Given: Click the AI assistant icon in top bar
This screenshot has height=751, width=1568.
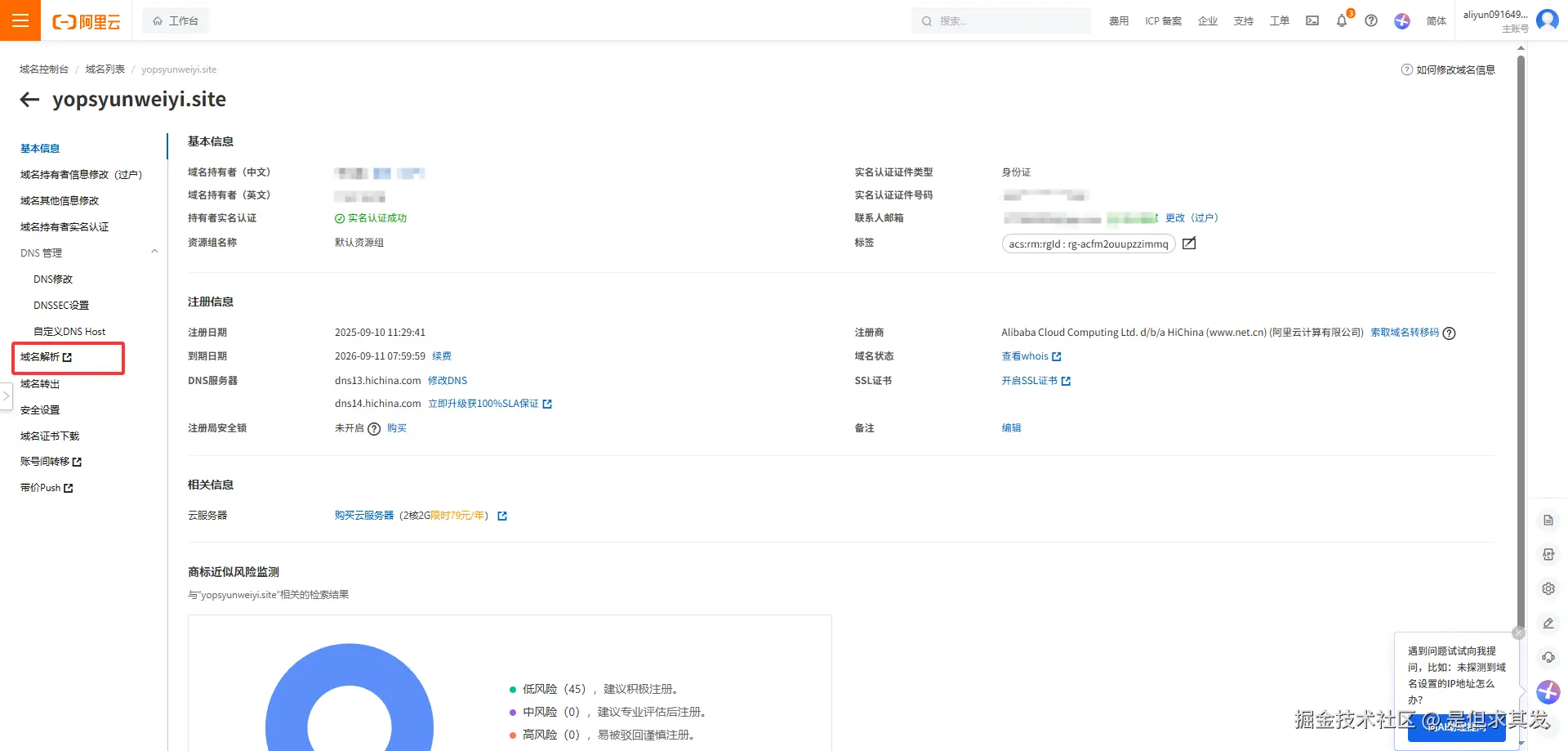Looking at the screenshot, I should [1401, 22].
